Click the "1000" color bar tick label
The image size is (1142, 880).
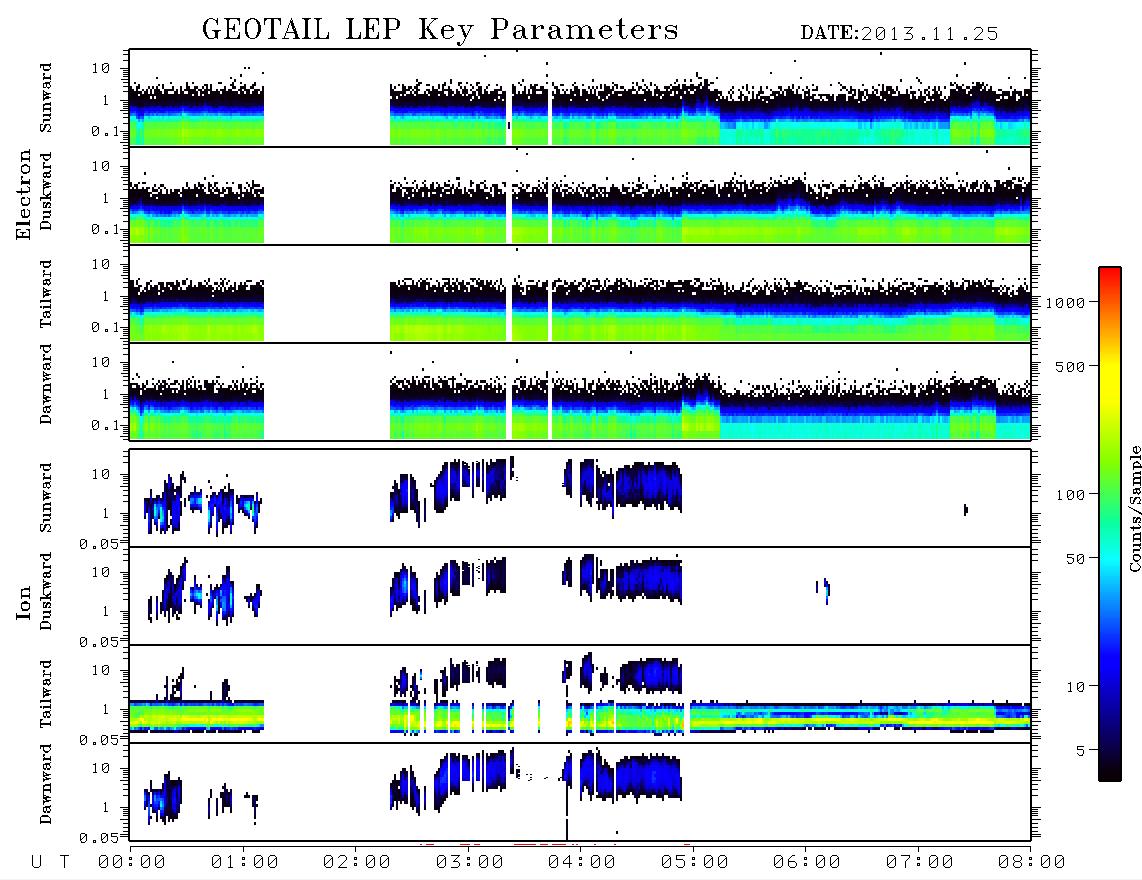pos(1065,303)
